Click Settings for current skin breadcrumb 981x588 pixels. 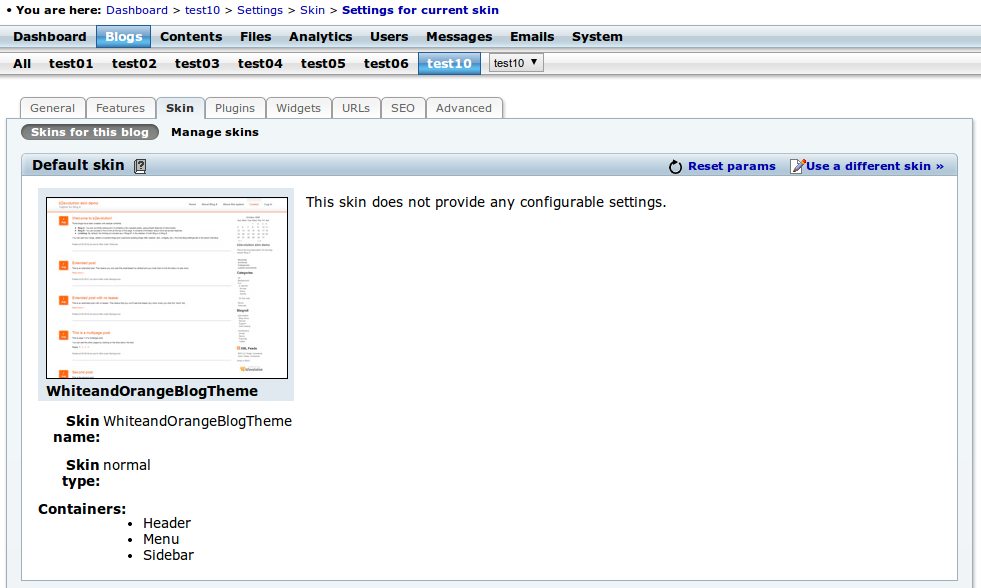click(420, 10)
